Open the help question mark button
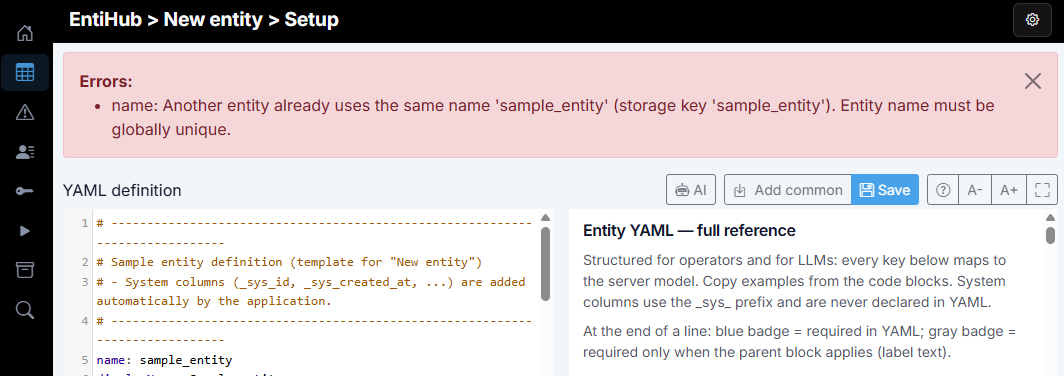This screenshot has width=1064, height=376. [943, 190]
